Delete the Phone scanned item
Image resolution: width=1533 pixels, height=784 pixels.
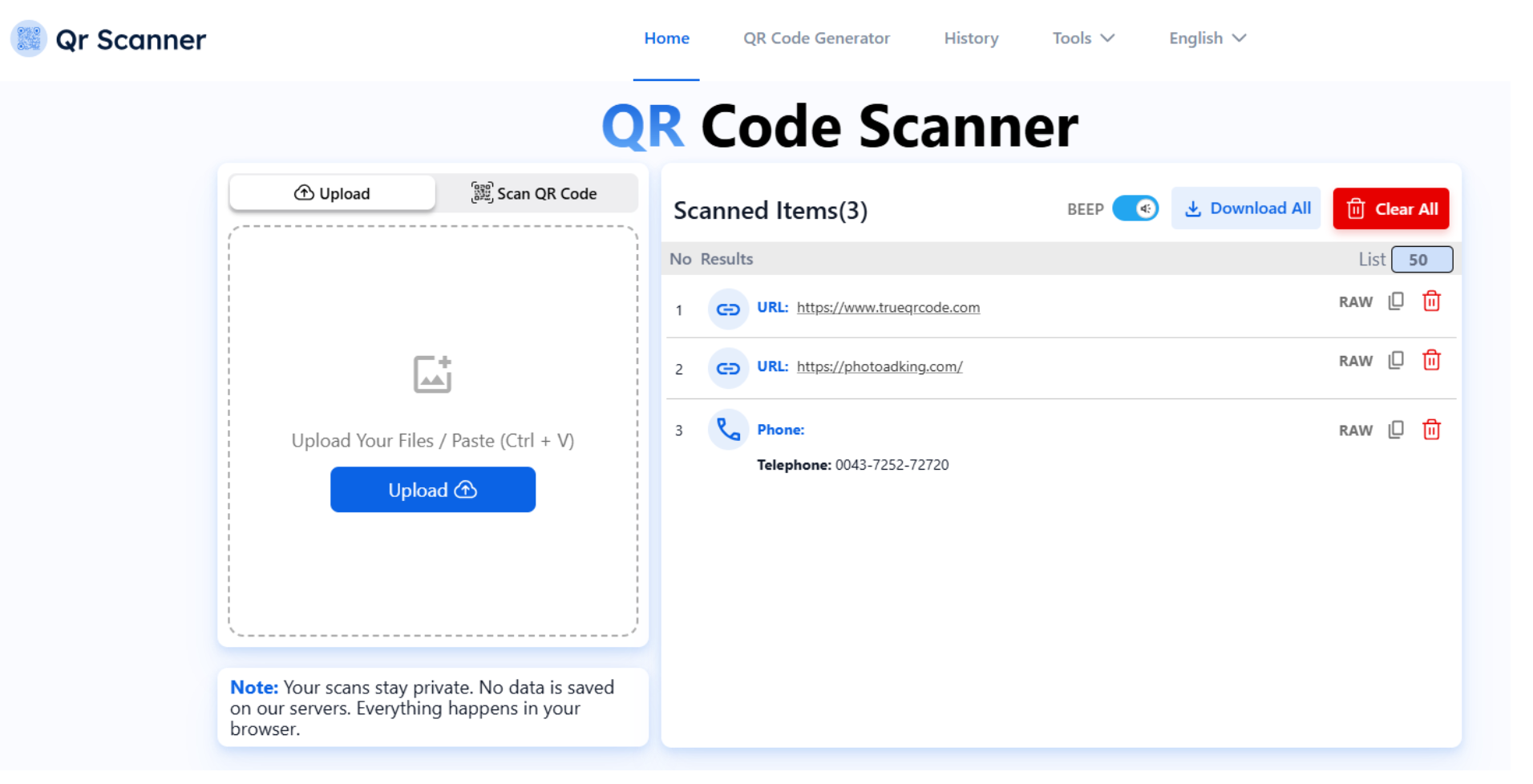tap(1430, 430)
